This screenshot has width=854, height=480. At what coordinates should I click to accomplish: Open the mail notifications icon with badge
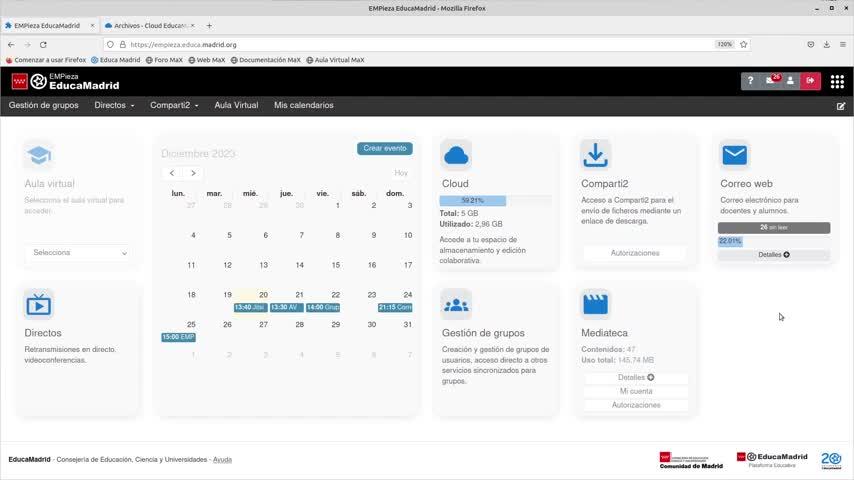point(771,81)
